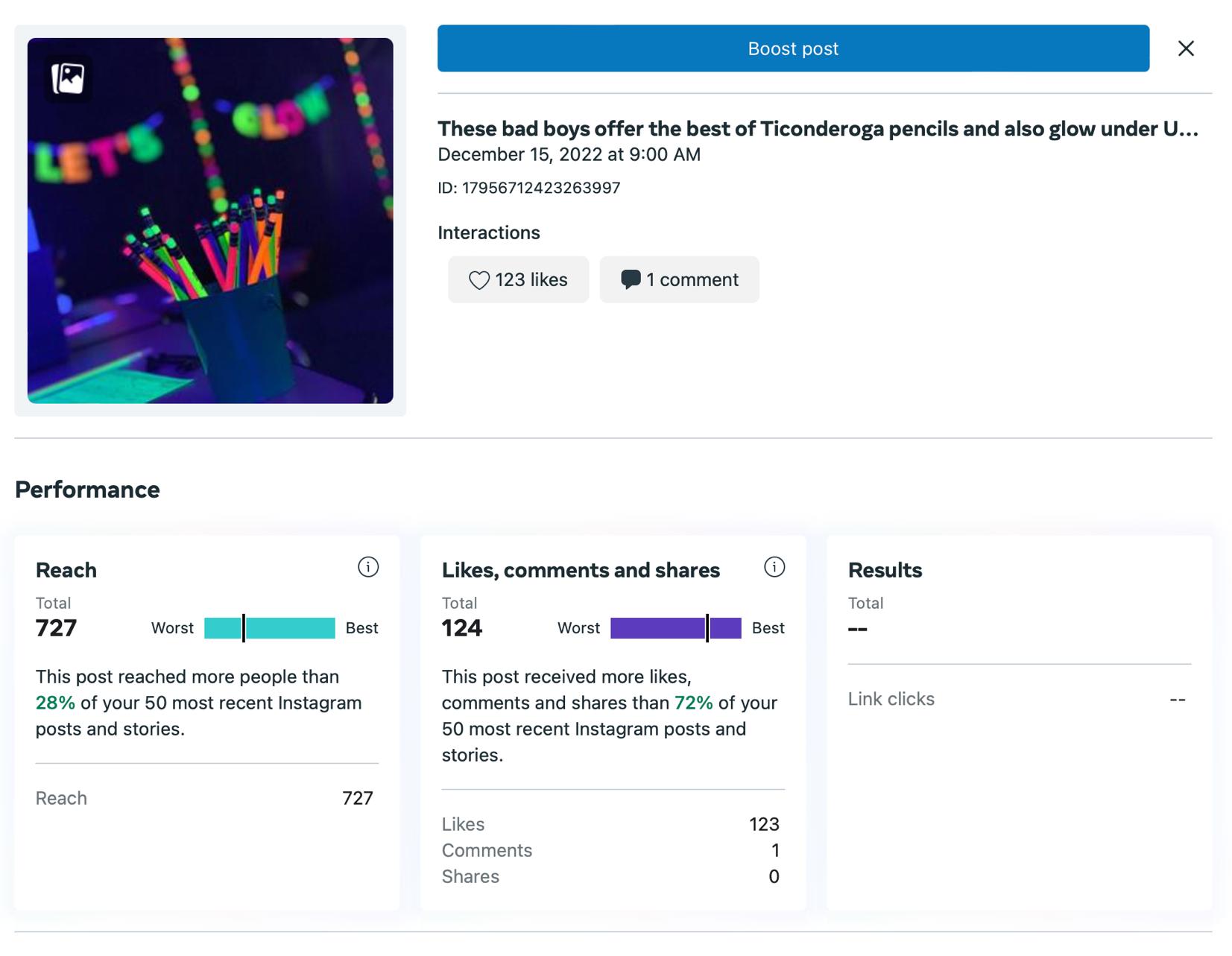This screenshot has height=956, width=1232.
Task: Click the speech bubble comment icon
Action: point(631,279)
